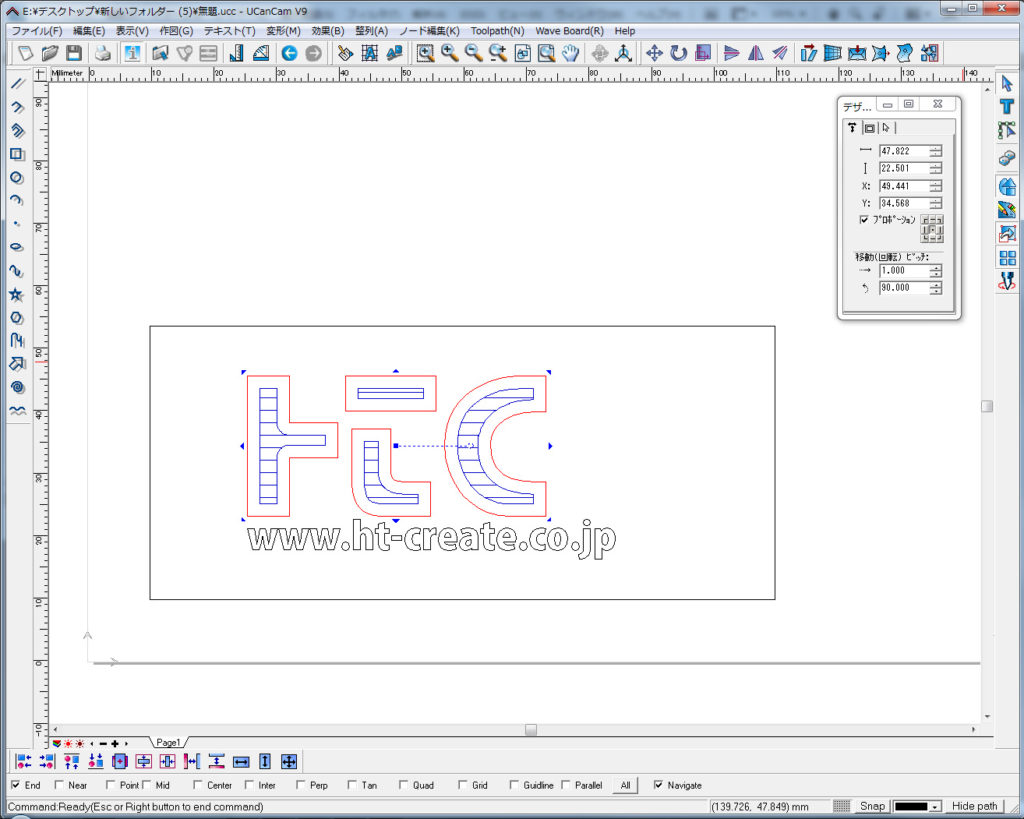Image resolution: width=1024 pixels, height=819 pixels.
Task: Uncheck the Navigate checkbox
Action: 658,785
